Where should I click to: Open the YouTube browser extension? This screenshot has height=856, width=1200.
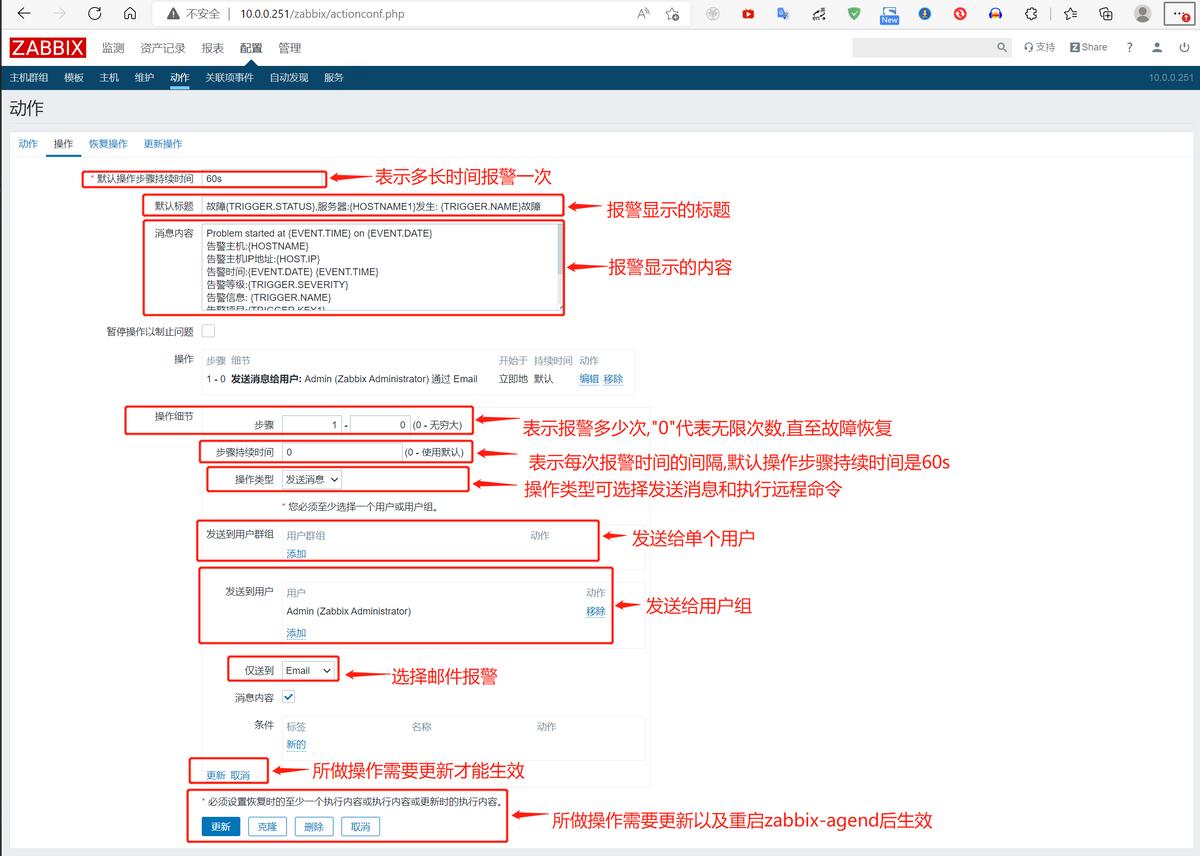748,14
